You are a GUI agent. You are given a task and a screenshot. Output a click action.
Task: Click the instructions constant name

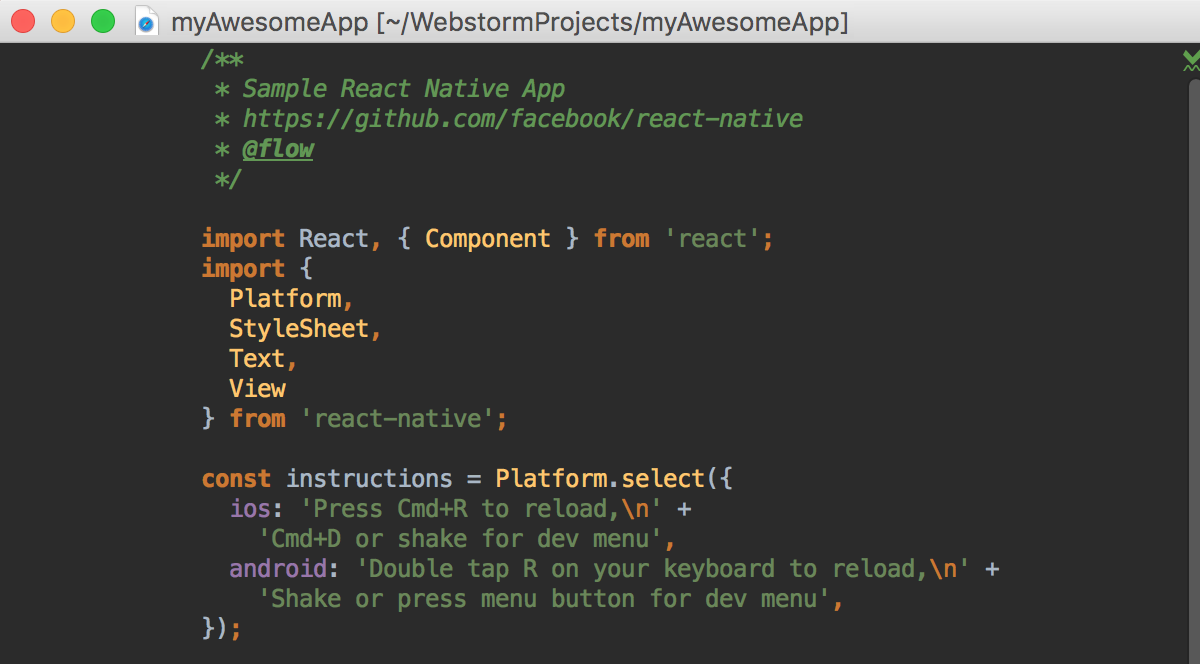tap(369, 479)
